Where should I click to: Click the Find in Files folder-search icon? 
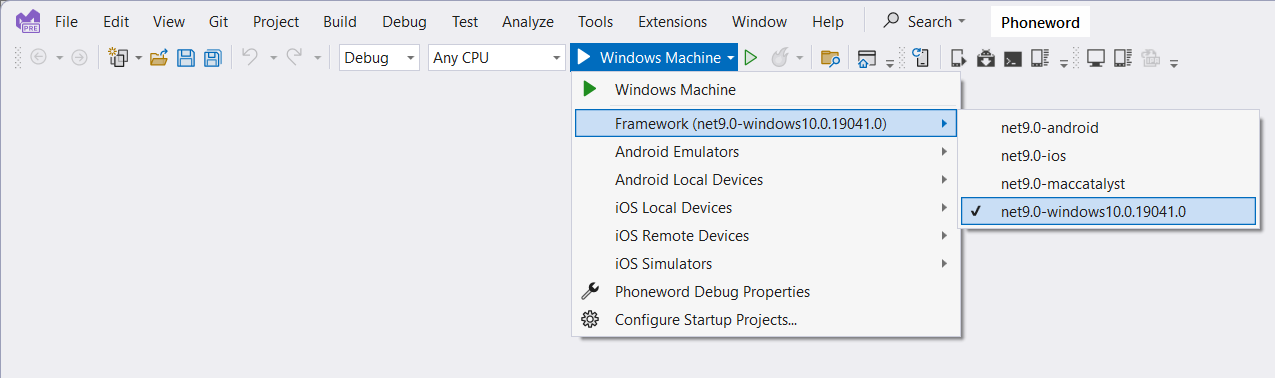(830, 58)
